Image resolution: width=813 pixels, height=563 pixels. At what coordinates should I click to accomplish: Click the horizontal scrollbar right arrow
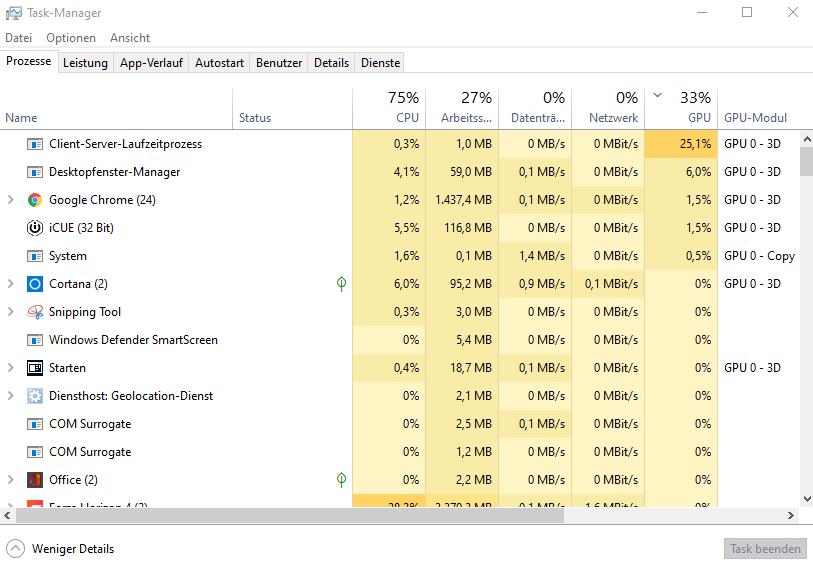[x=791, y=515]
